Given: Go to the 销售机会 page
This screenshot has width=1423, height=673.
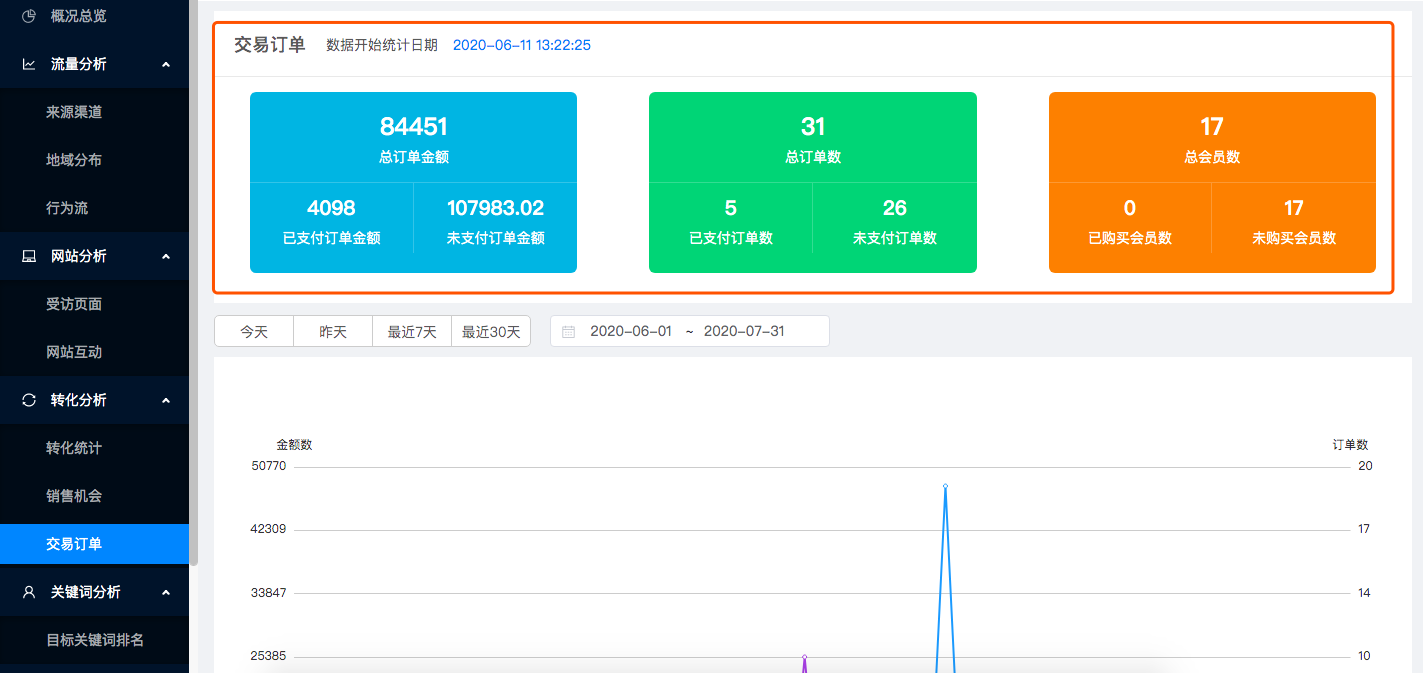Looking at the screenshot, I should pos(74,496).
